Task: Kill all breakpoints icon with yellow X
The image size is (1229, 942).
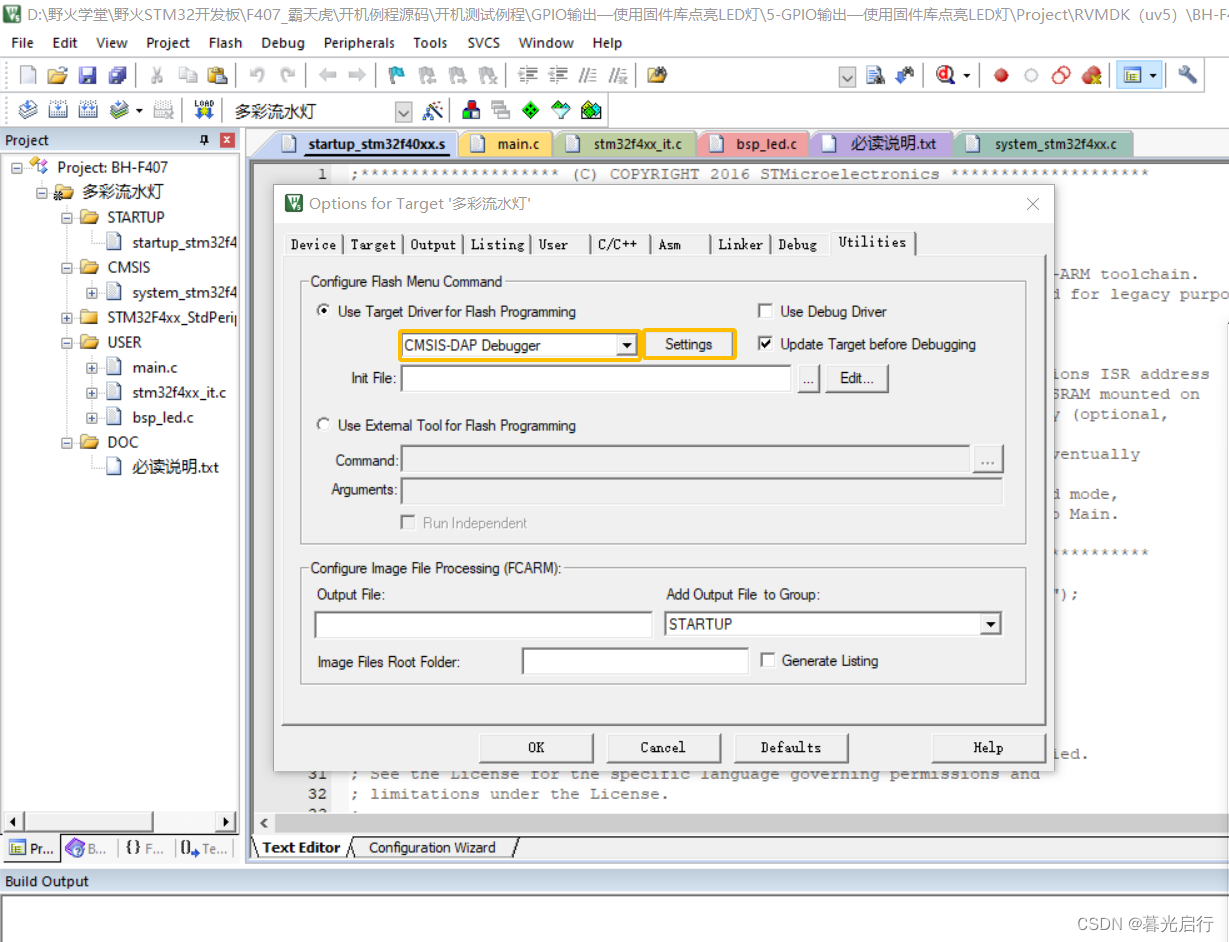Action: click(x=1091, y=75)
